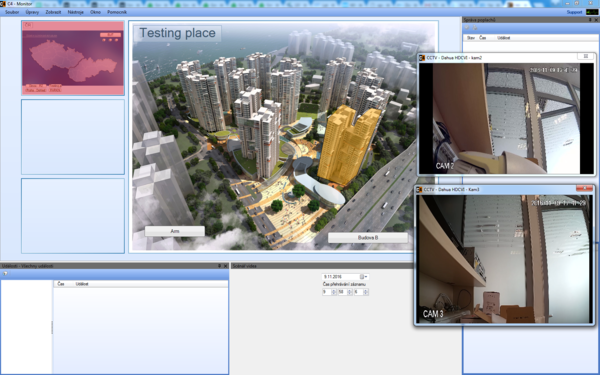
Task: Adjust the minutes spinner in playback time
Action: tap(349, 292)
